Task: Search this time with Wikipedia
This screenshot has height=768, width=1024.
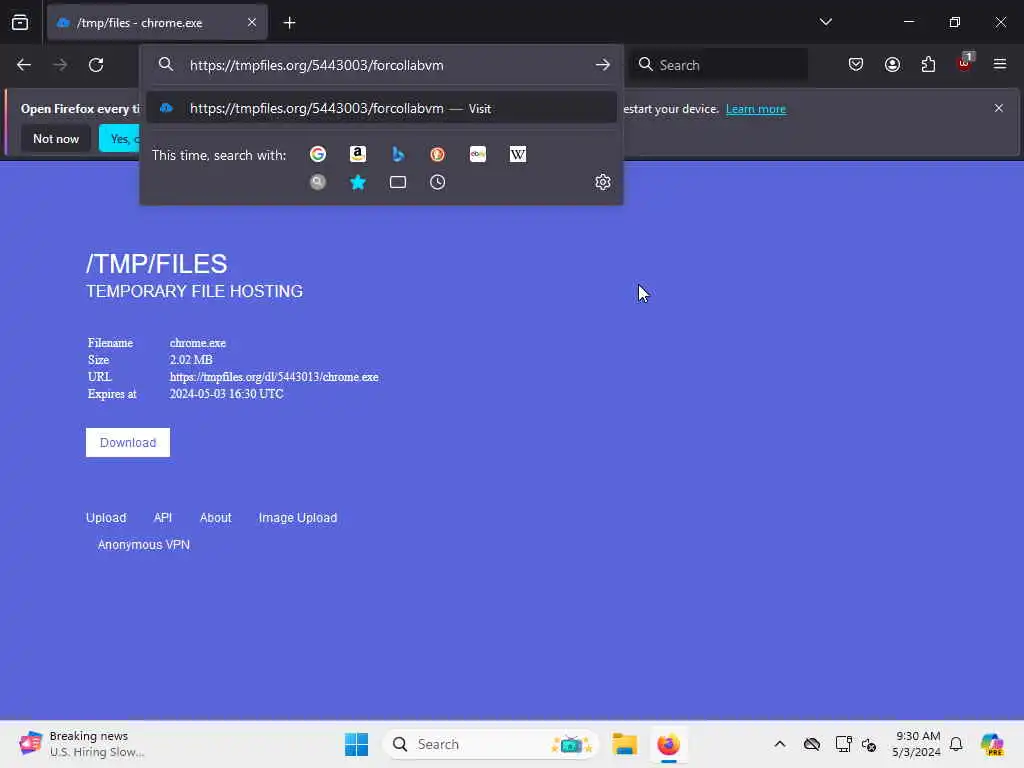Action: pos(518,154)
